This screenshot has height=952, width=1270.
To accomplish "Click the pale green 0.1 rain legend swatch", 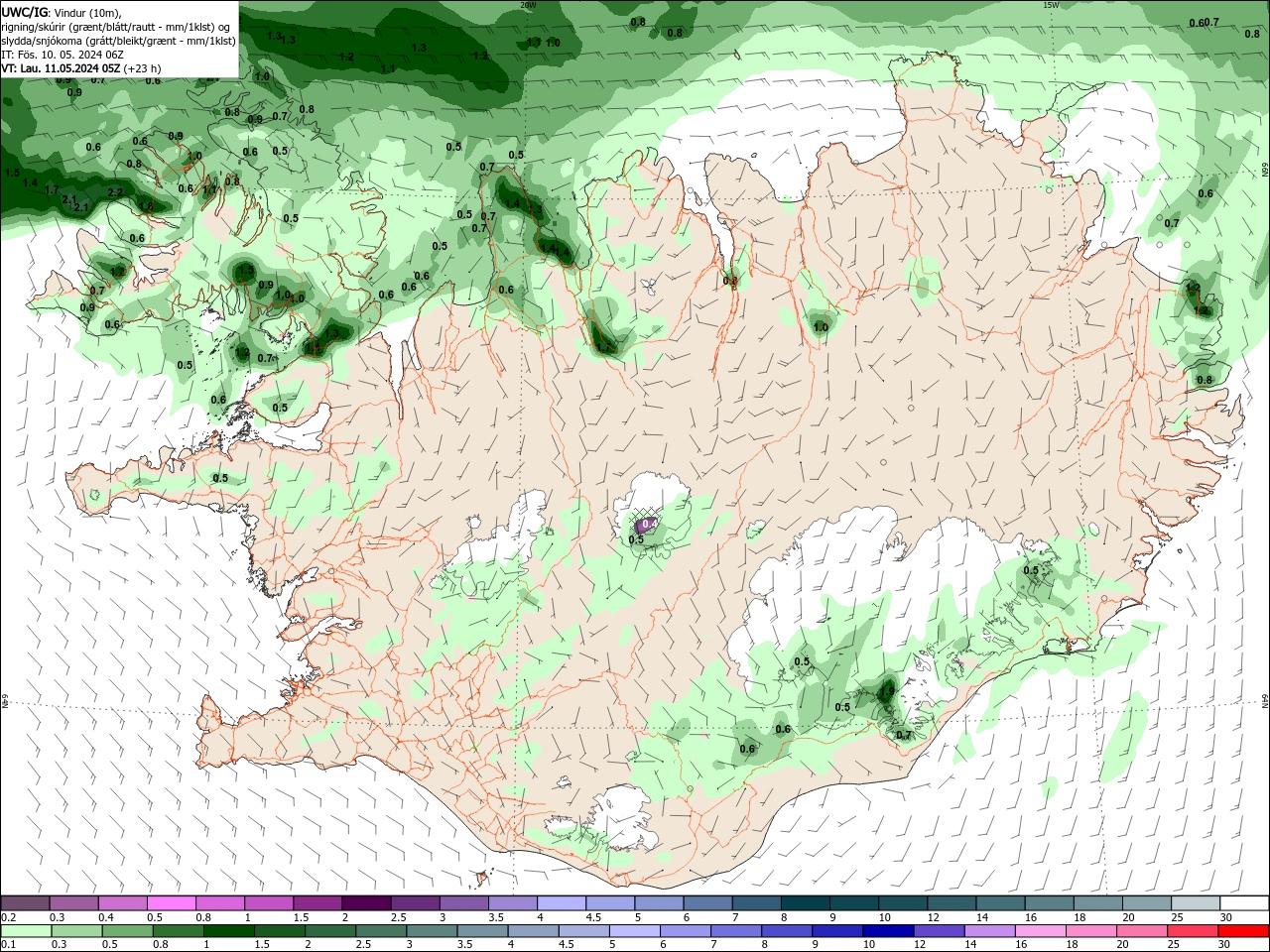I will (25, 931).
